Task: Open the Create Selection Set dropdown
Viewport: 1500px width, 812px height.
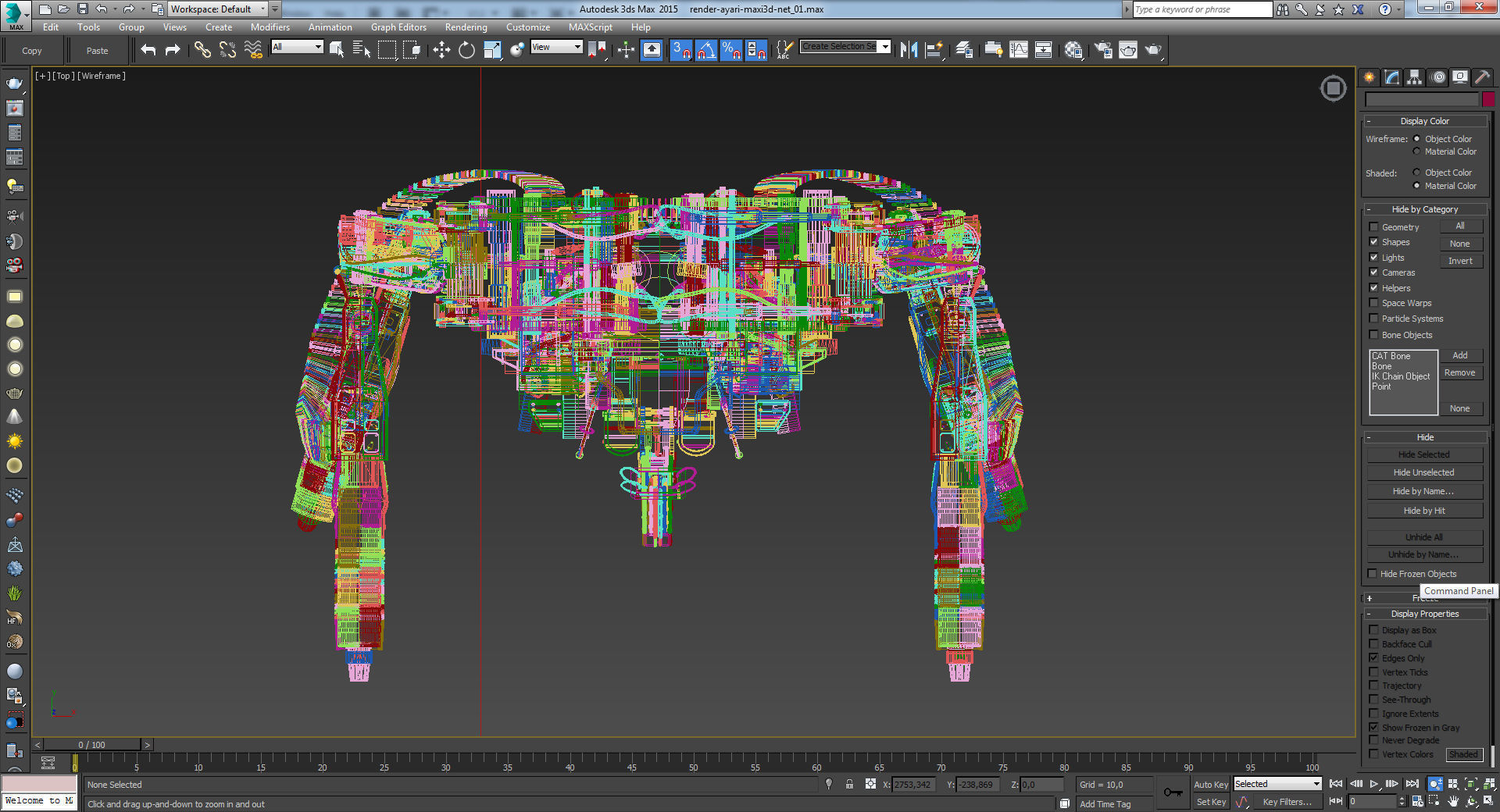Action: point(845,47)
